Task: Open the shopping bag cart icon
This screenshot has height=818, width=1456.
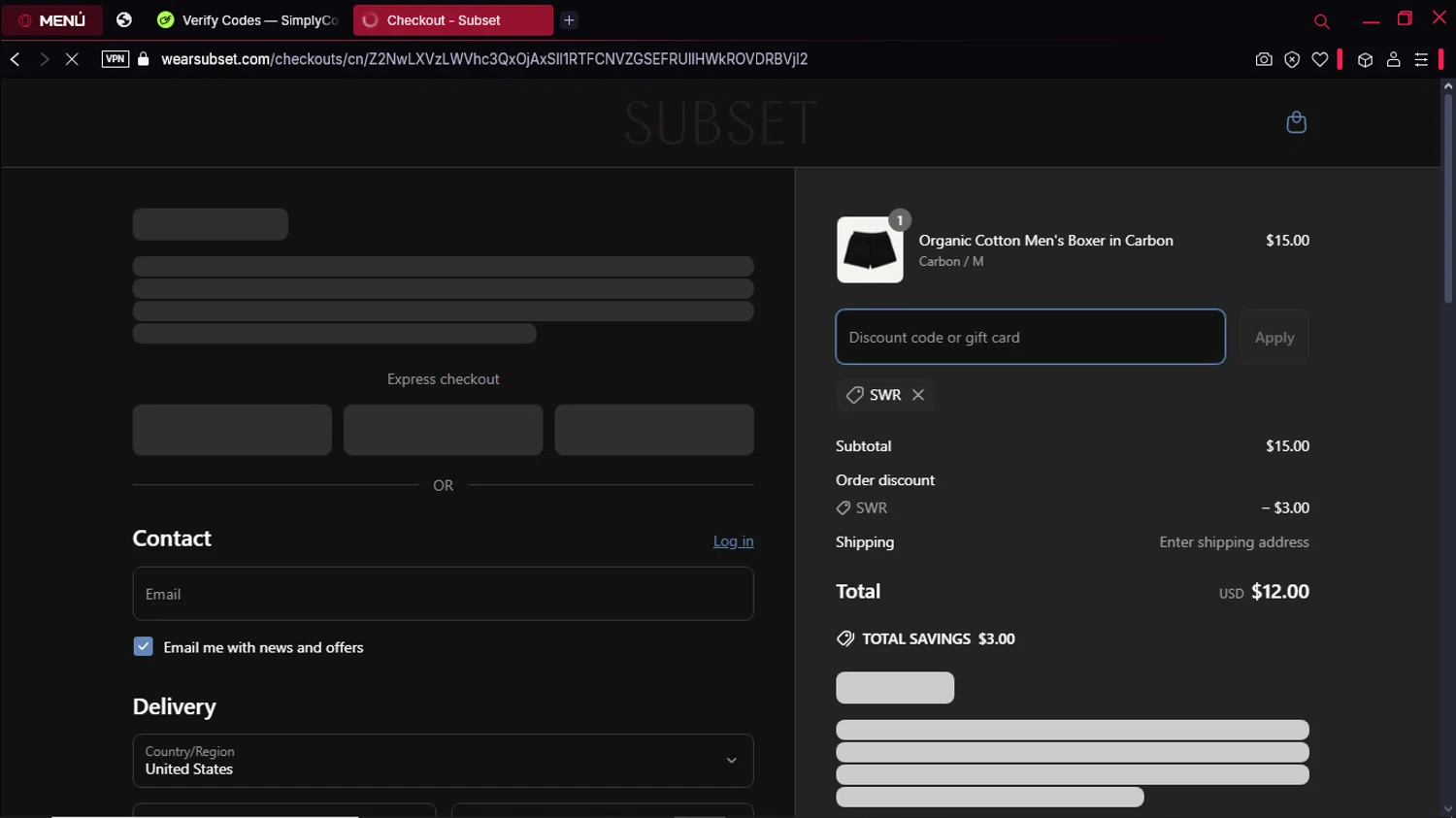Action: (x=1296, y=122)
